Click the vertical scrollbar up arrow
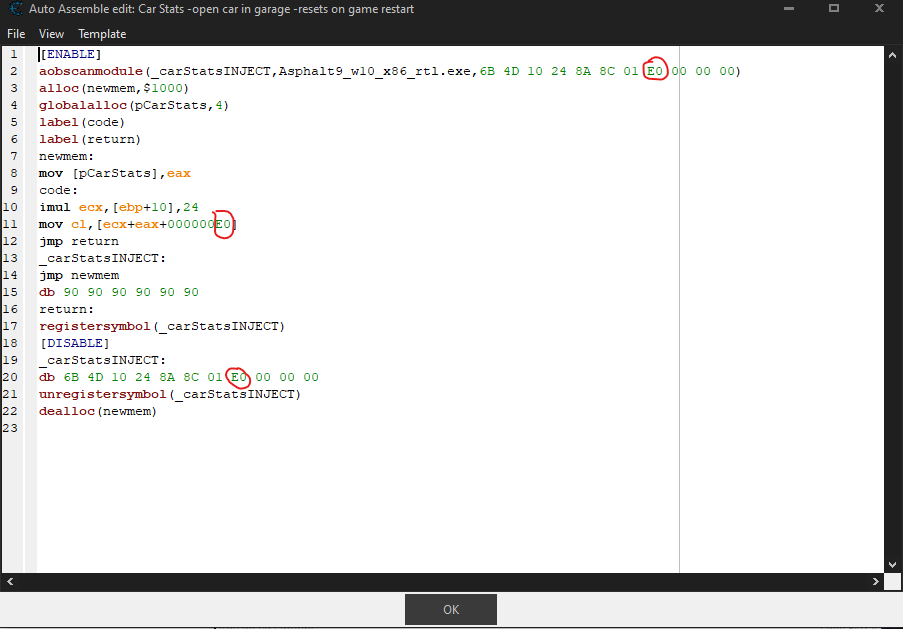 point(892,55)
